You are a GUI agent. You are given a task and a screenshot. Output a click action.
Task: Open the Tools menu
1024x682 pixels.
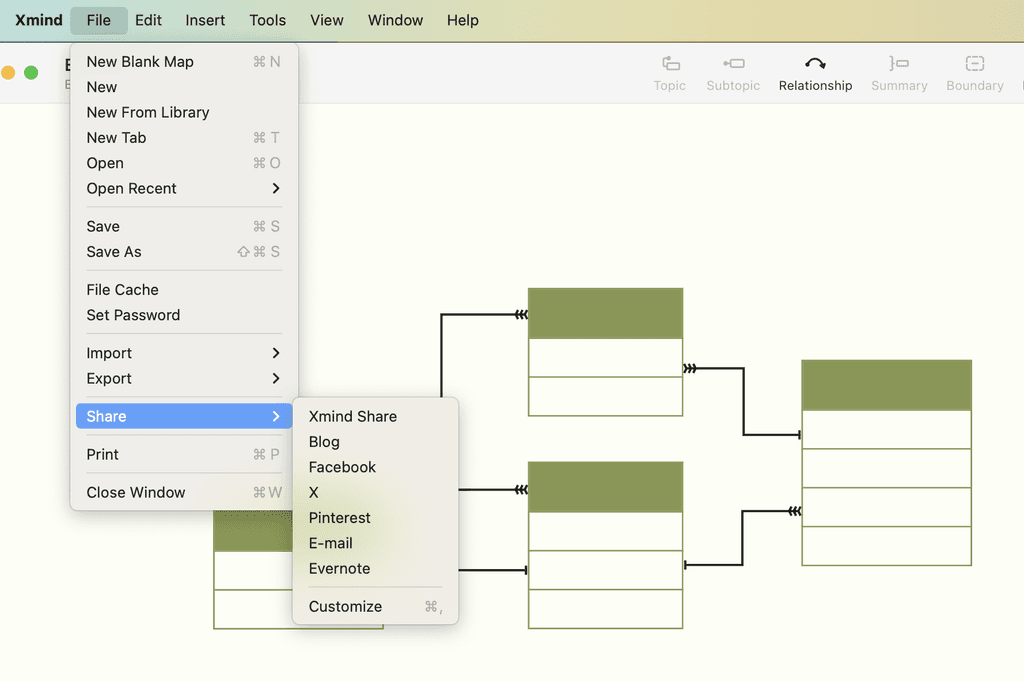266,20
